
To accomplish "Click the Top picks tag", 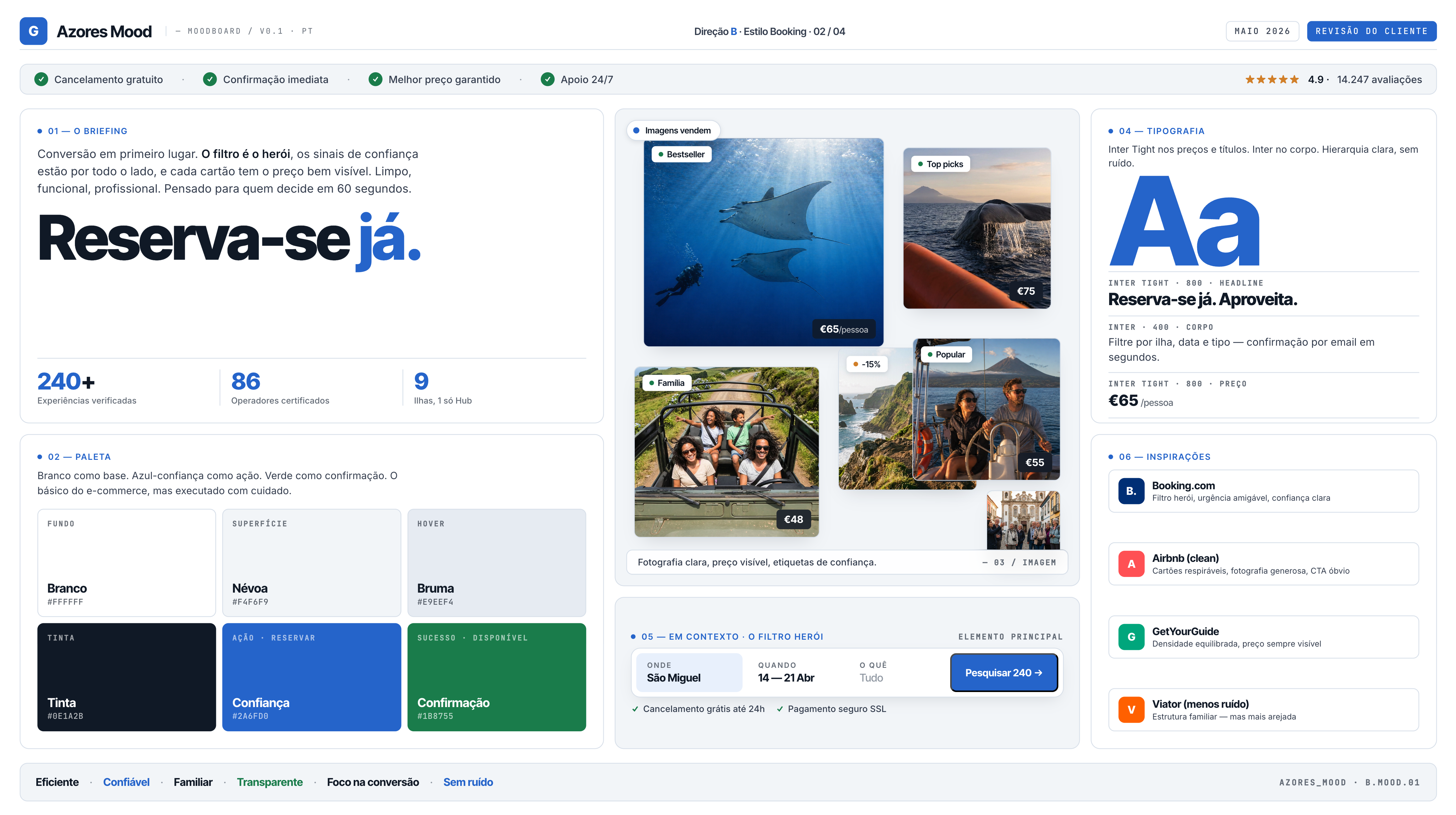I will [x=941, y=164].
